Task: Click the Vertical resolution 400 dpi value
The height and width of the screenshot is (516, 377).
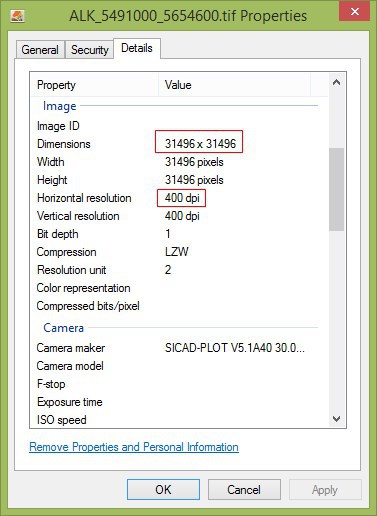Action: coord(182,216)
